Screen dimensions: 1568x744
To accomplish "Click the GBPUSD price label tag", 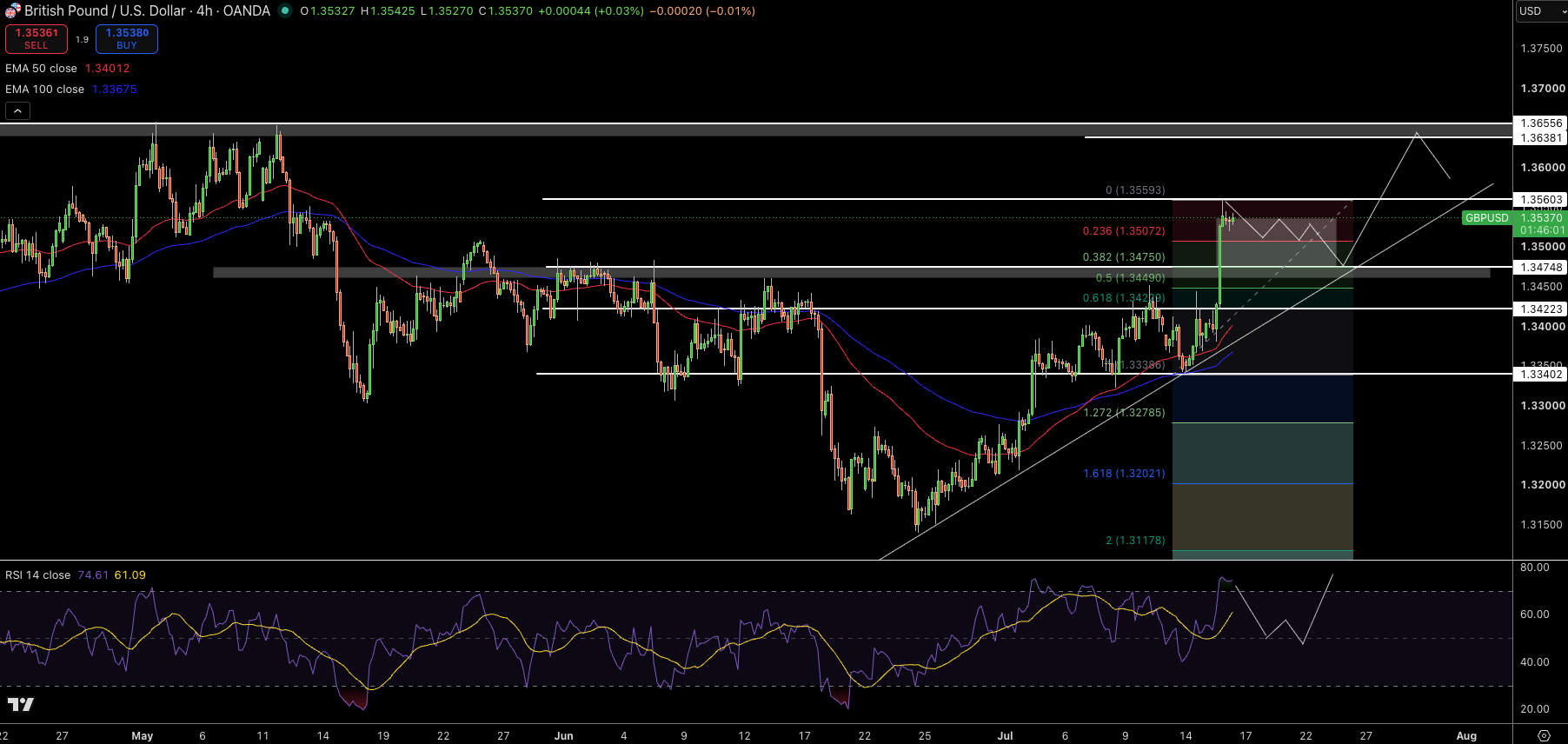I will pos(1486,218).
